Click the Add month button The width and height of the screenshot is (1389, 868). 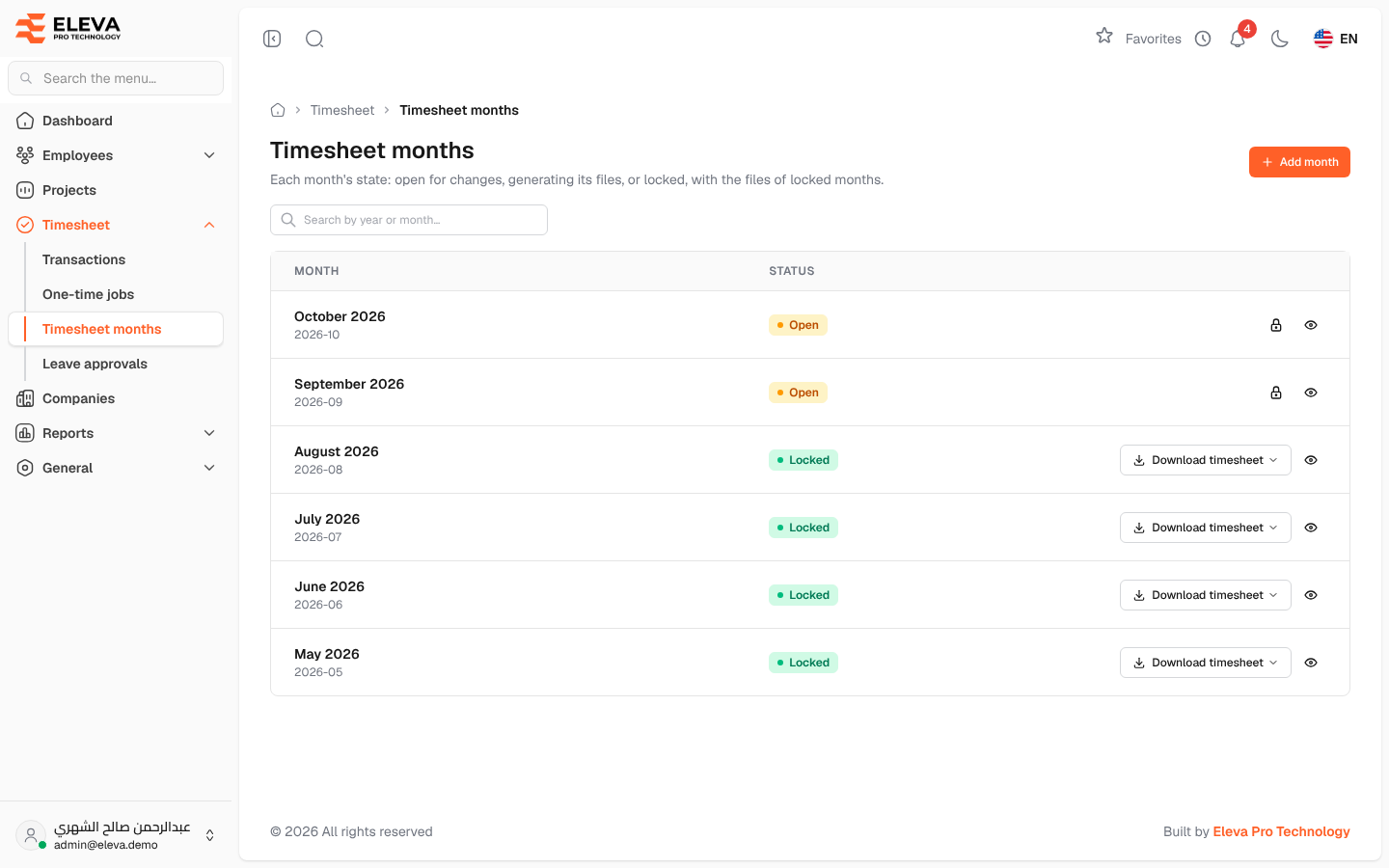coord(1299,162)
